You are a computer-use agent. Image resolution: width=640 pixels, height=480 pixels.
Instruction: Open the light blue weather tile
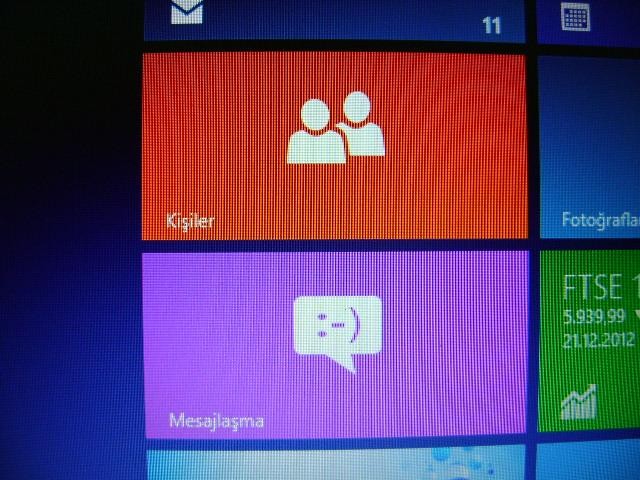pyautogui.click(x=336, y=464)
